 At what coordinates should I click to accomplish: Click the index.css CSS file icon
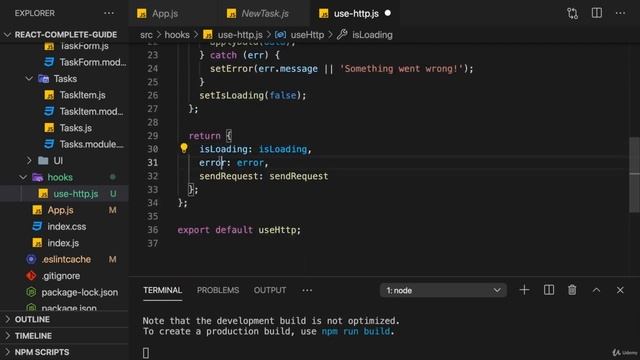[37, 226]
